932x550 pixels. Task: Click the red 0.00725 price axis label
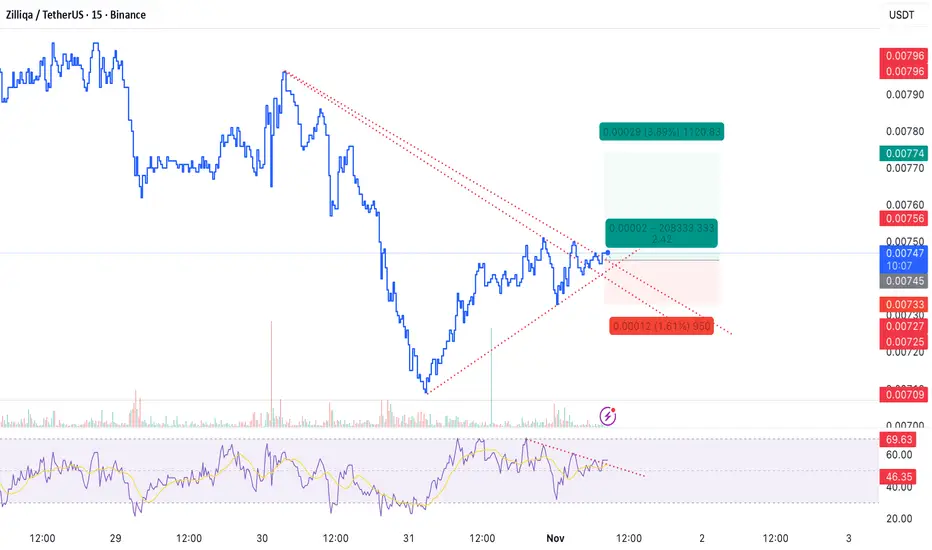[903, 341]
